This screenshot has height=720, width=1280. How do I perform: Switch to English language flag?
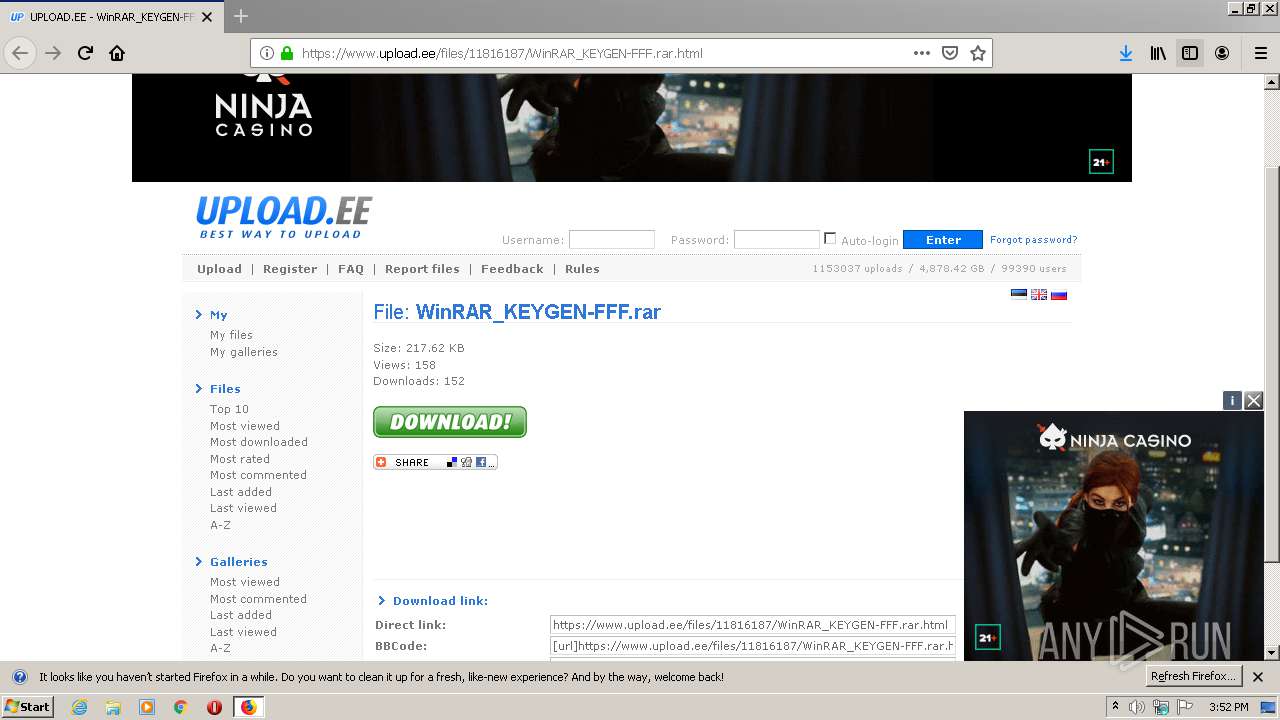click(x=1039, y=294)
